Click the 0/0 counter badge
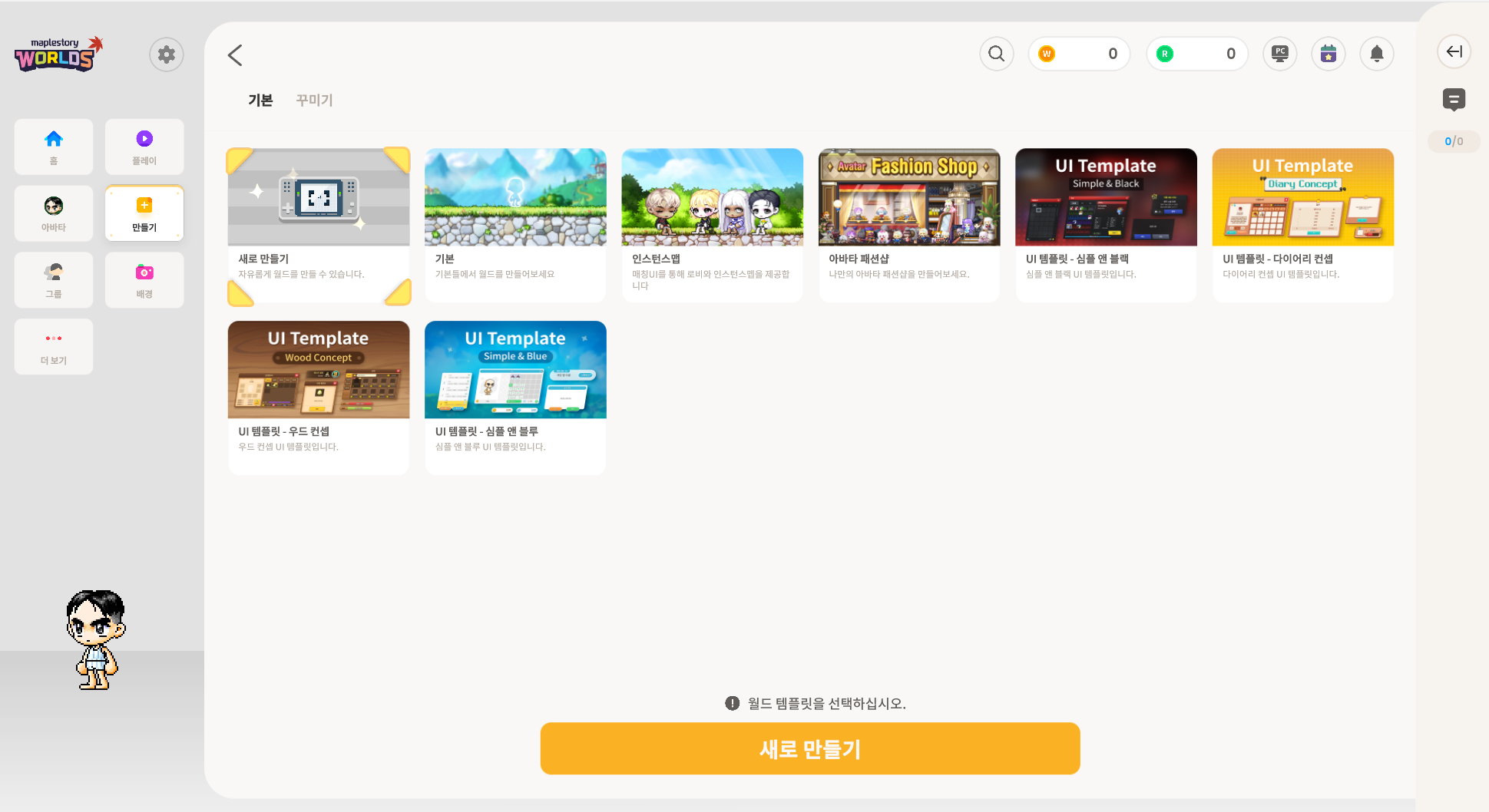Screen dimensions: 1489x812 pos(1454,141)
